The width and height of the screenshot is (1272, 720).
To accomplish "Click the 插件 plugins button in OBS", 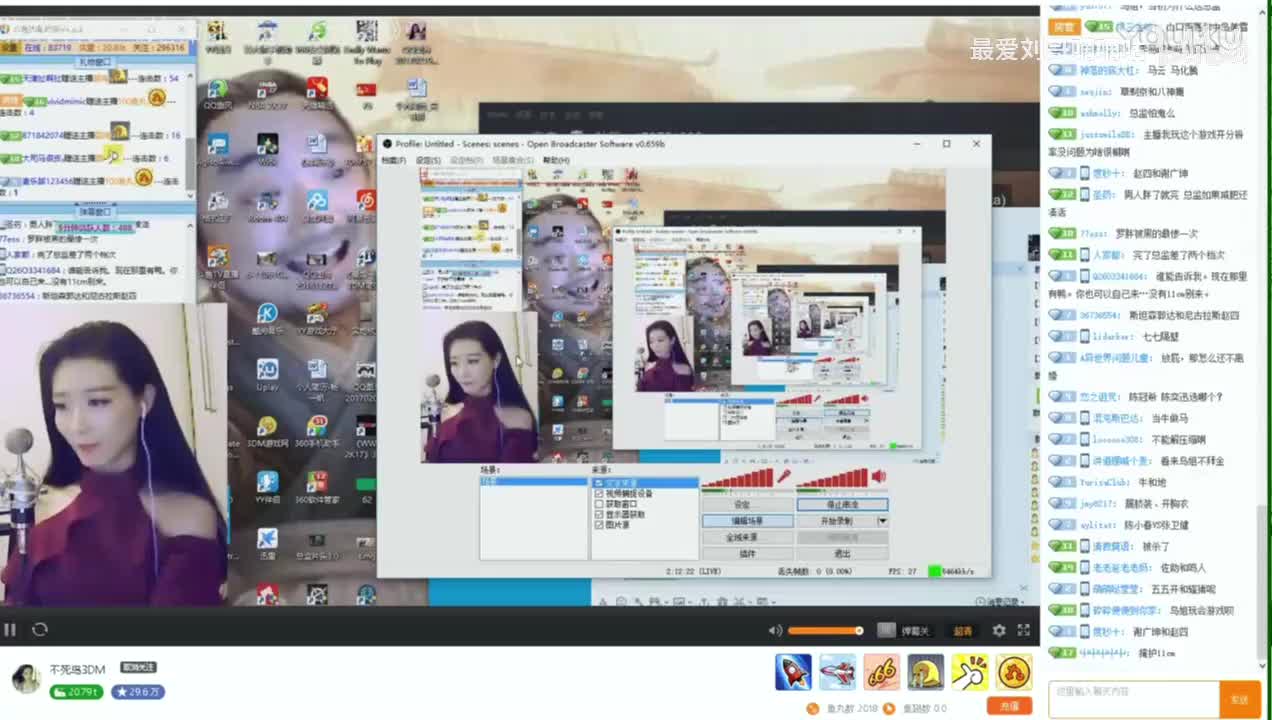I will [x=747, y=553].
